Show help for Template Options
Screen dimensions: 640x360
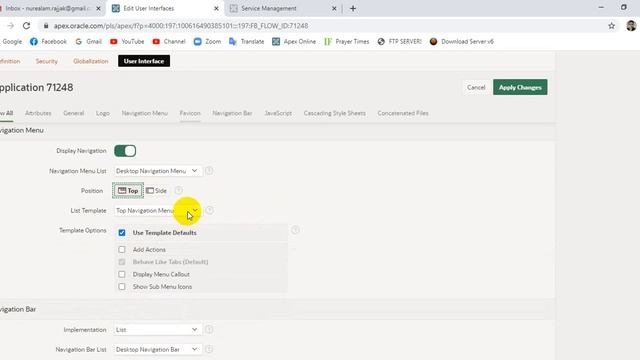point(296,230)
